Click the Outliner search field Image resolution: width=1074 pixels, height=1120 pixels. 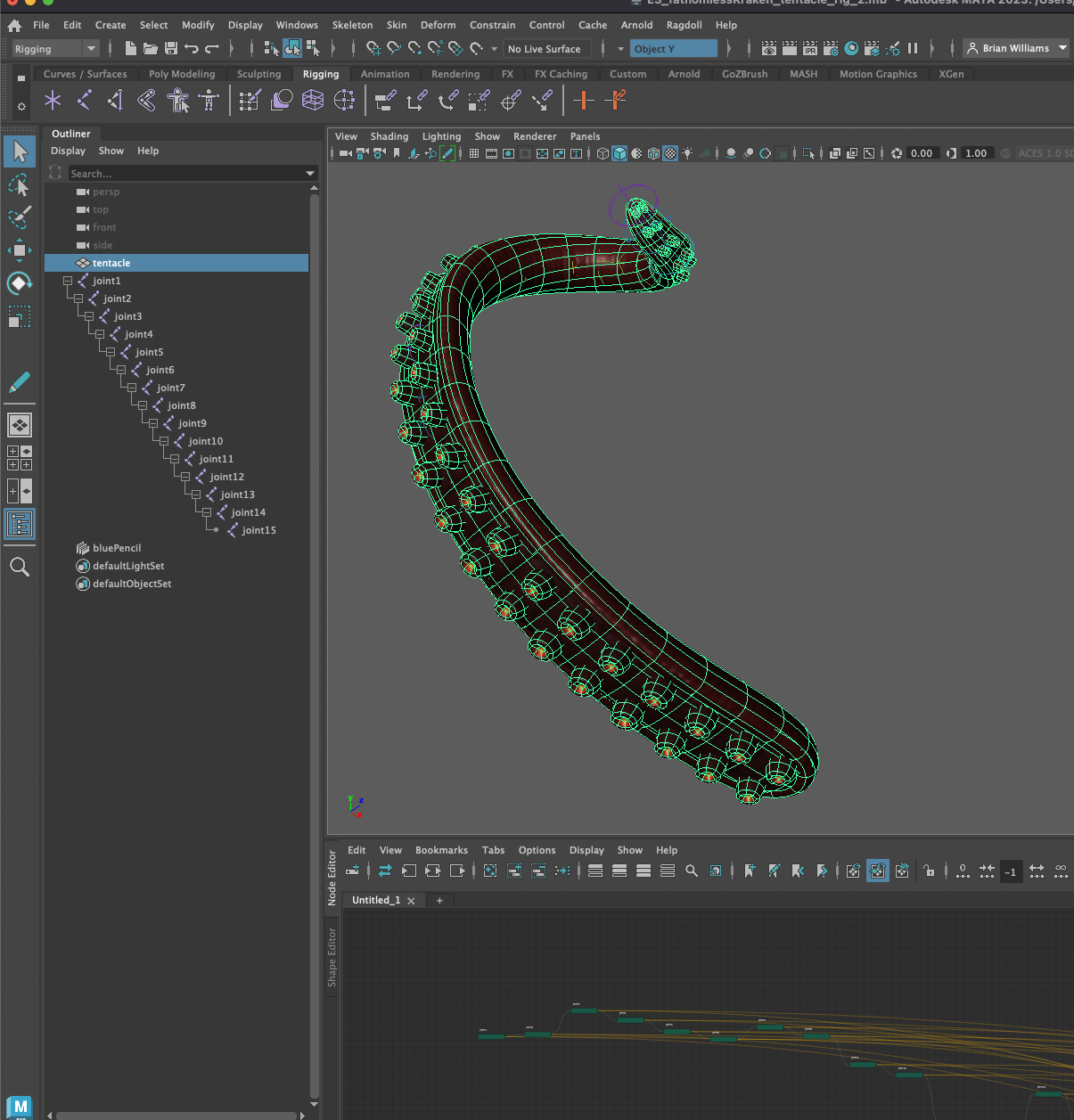(192, 174)
